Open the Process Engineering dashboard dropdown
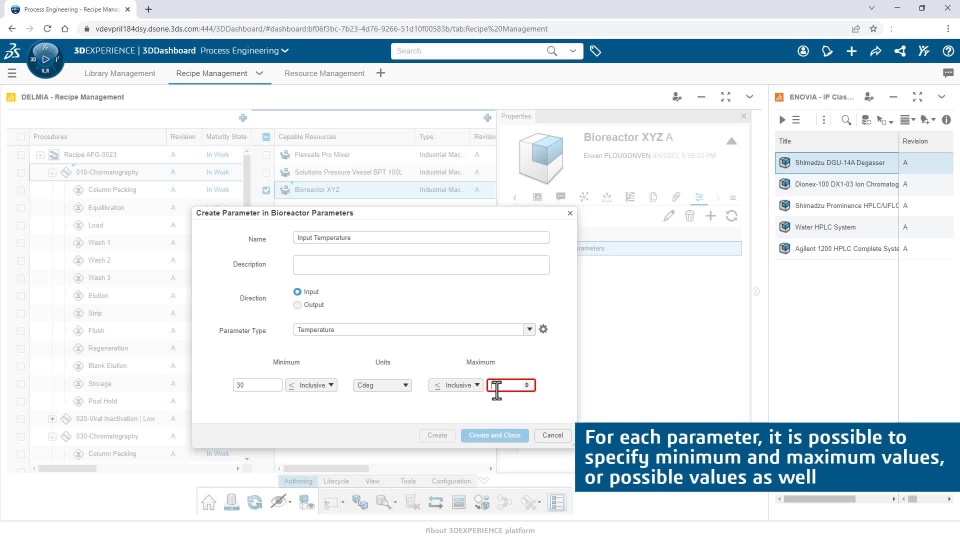Viewport: 960px width, 540px height. pyautogui.click(x=285, y=51)
